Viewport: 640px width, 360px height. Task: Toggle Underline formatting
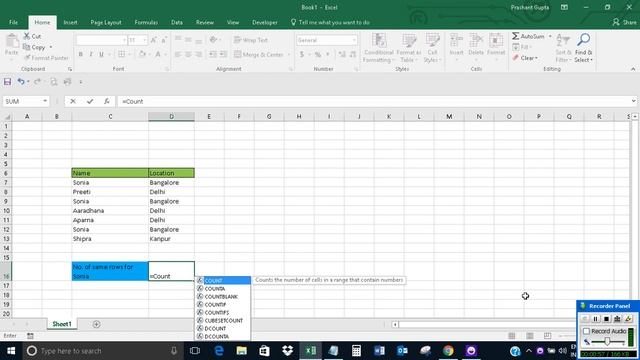click(x=101, y=54)
